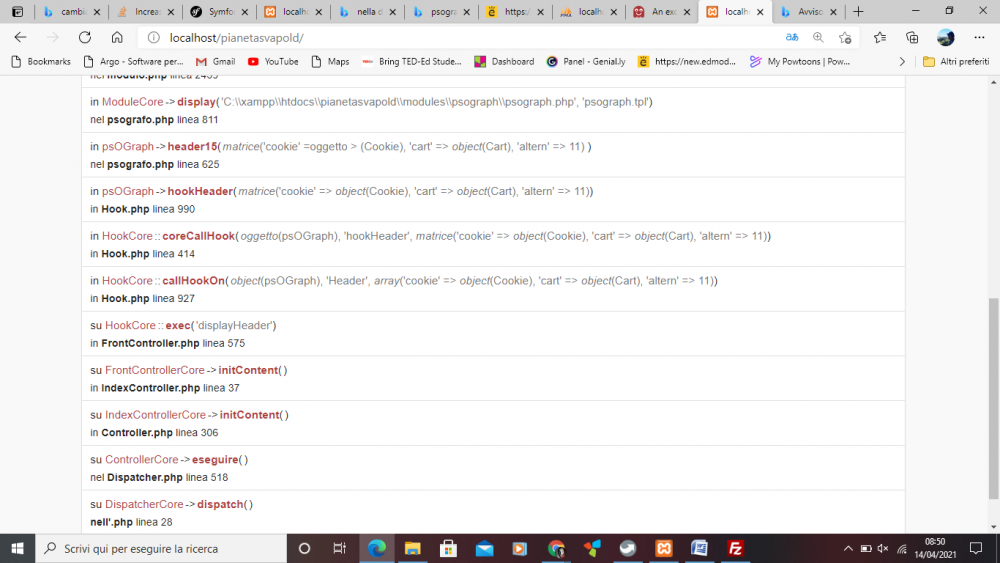Close the 'Symfo' tab

click(245, 12)
